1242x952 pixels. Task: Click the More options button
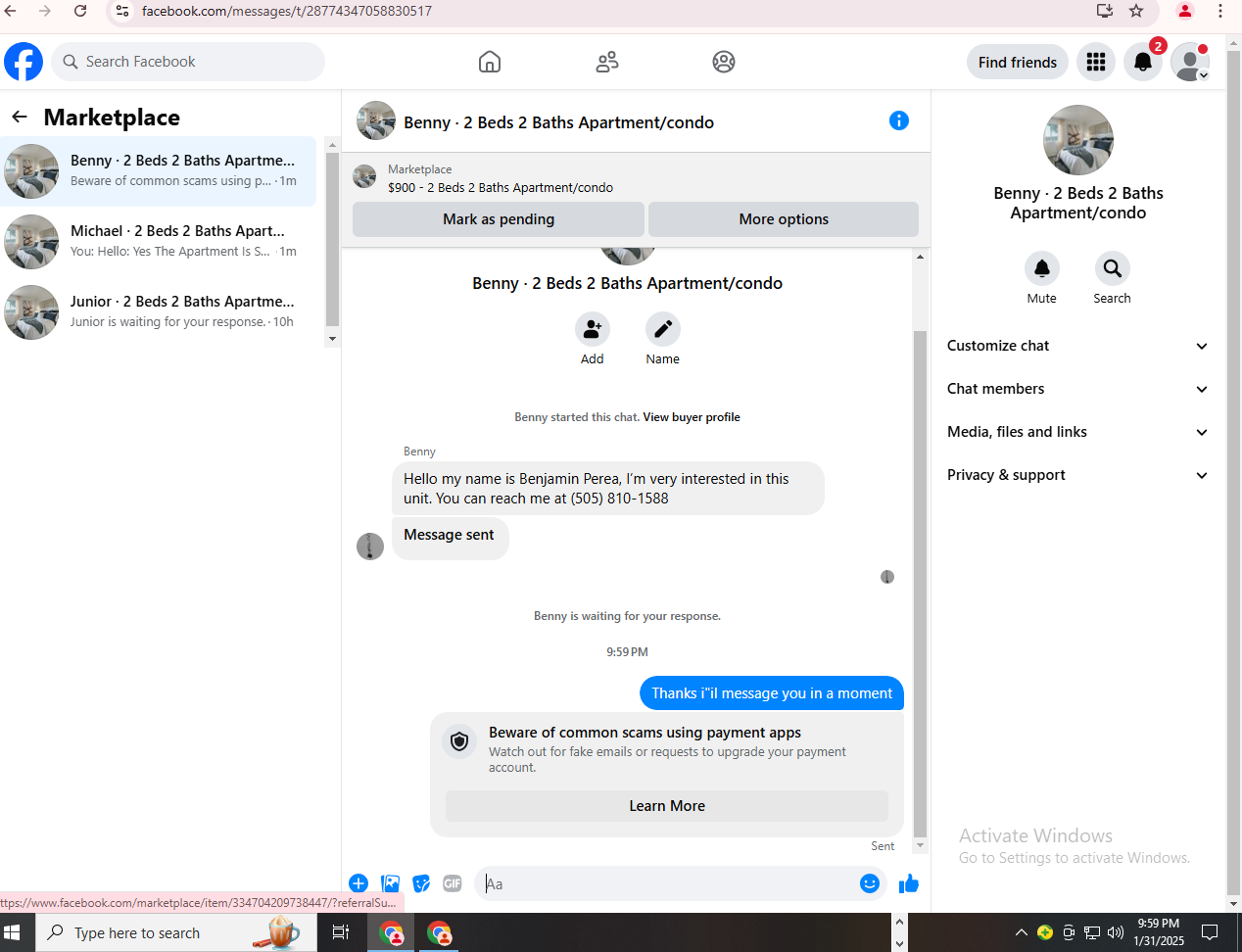click(784, 219)
